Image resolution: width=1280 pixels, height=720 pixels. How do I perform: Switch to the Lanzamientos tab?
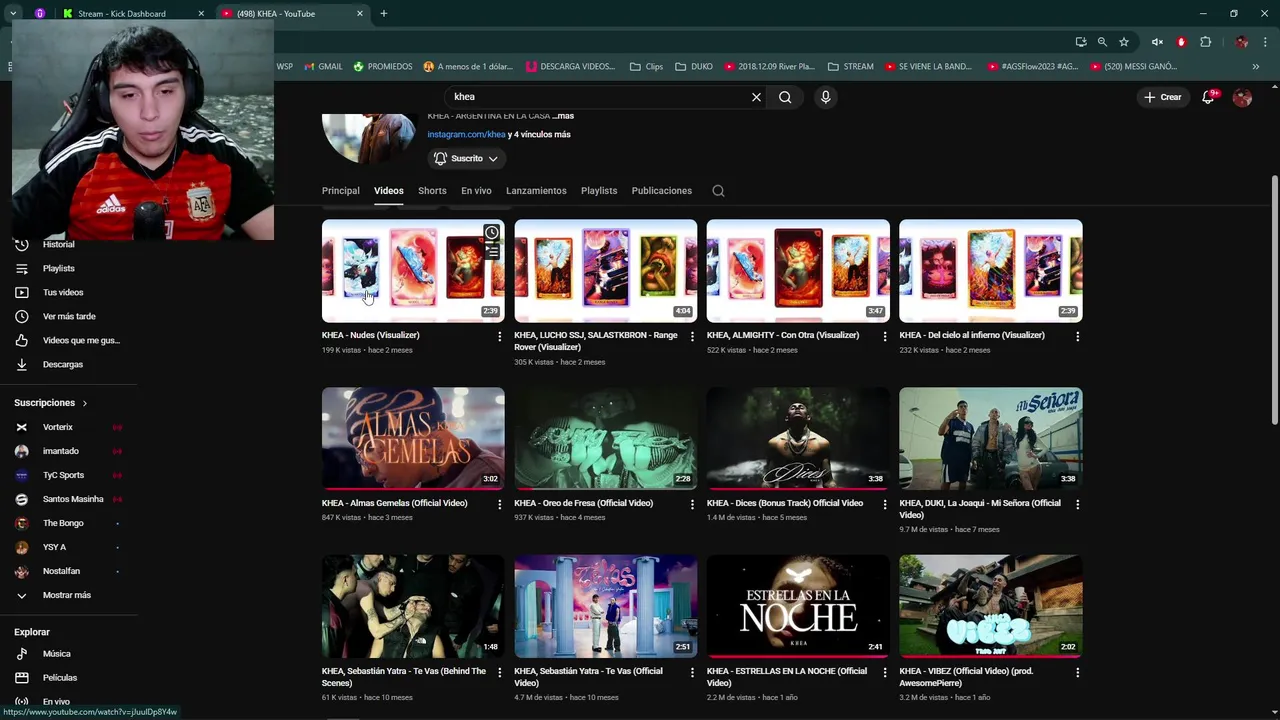click(x=536, y=191)
